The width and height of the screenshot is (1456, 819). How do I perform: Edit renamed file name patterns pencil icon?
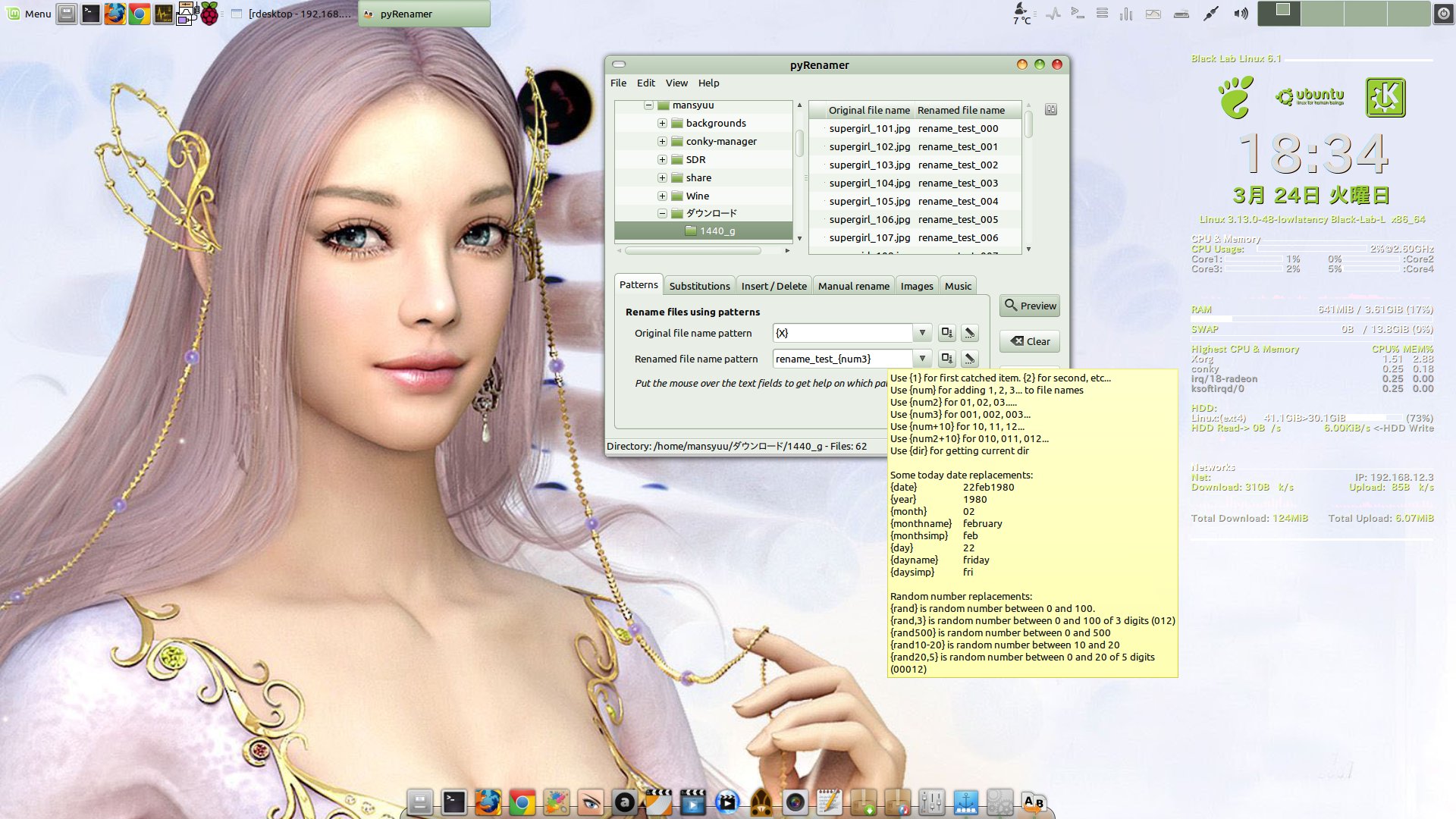[x=969, y=359]
